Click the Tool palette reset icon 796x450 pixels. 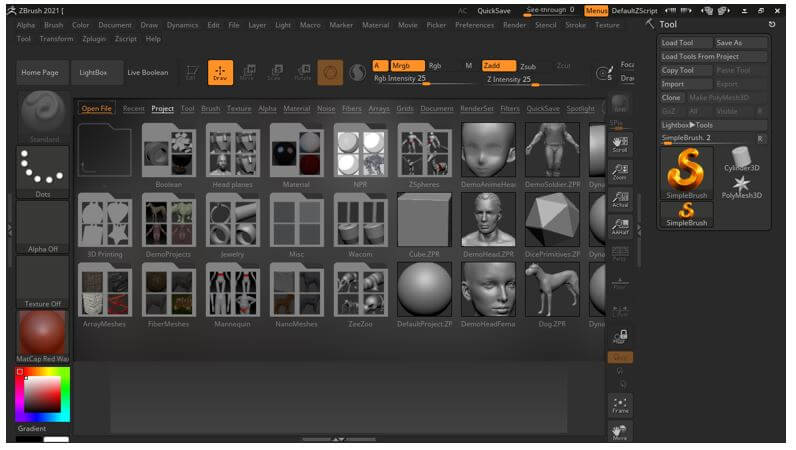pyautogui.click(x=772, y=24)
